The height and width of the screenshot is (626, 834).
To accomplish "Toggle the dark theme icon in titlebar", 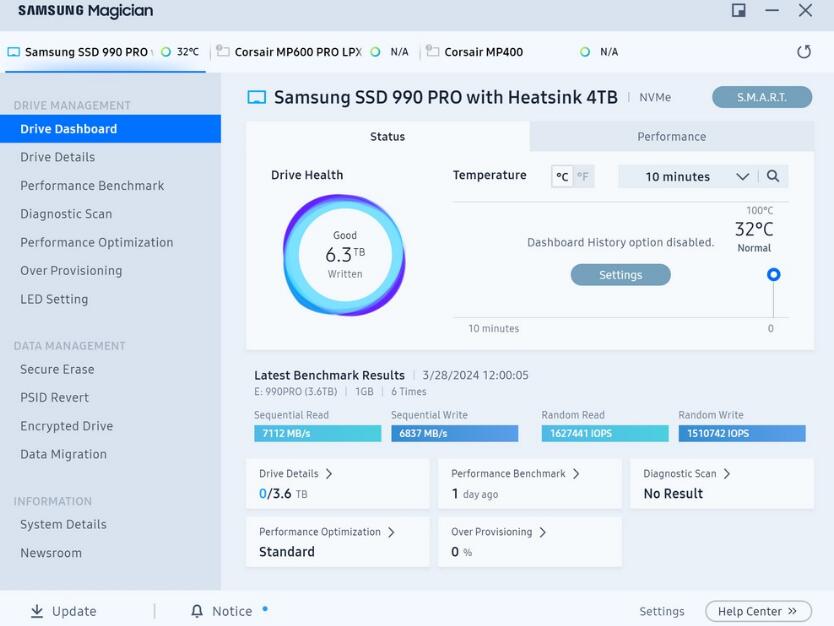I will [738, 12].
